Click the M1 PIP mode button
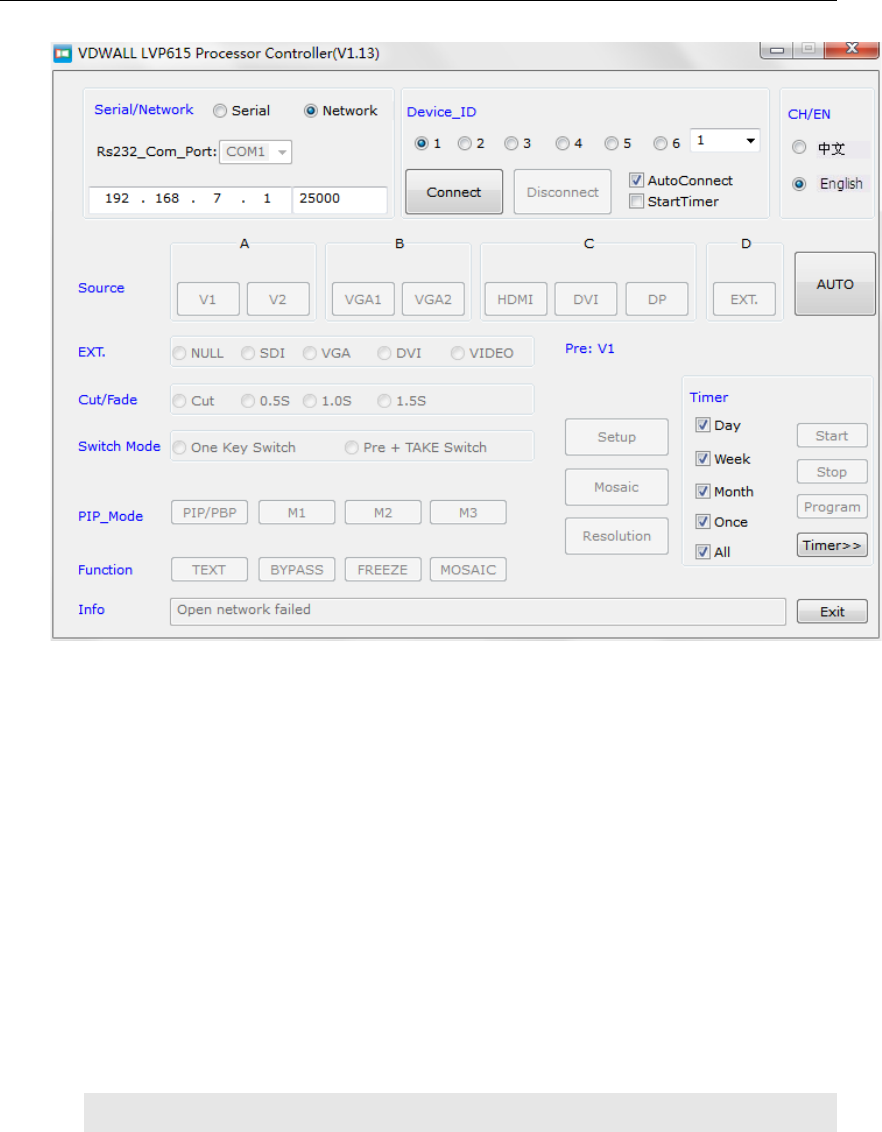The image size is (882, 1132). pyautogui.click(x=297, y=513)
